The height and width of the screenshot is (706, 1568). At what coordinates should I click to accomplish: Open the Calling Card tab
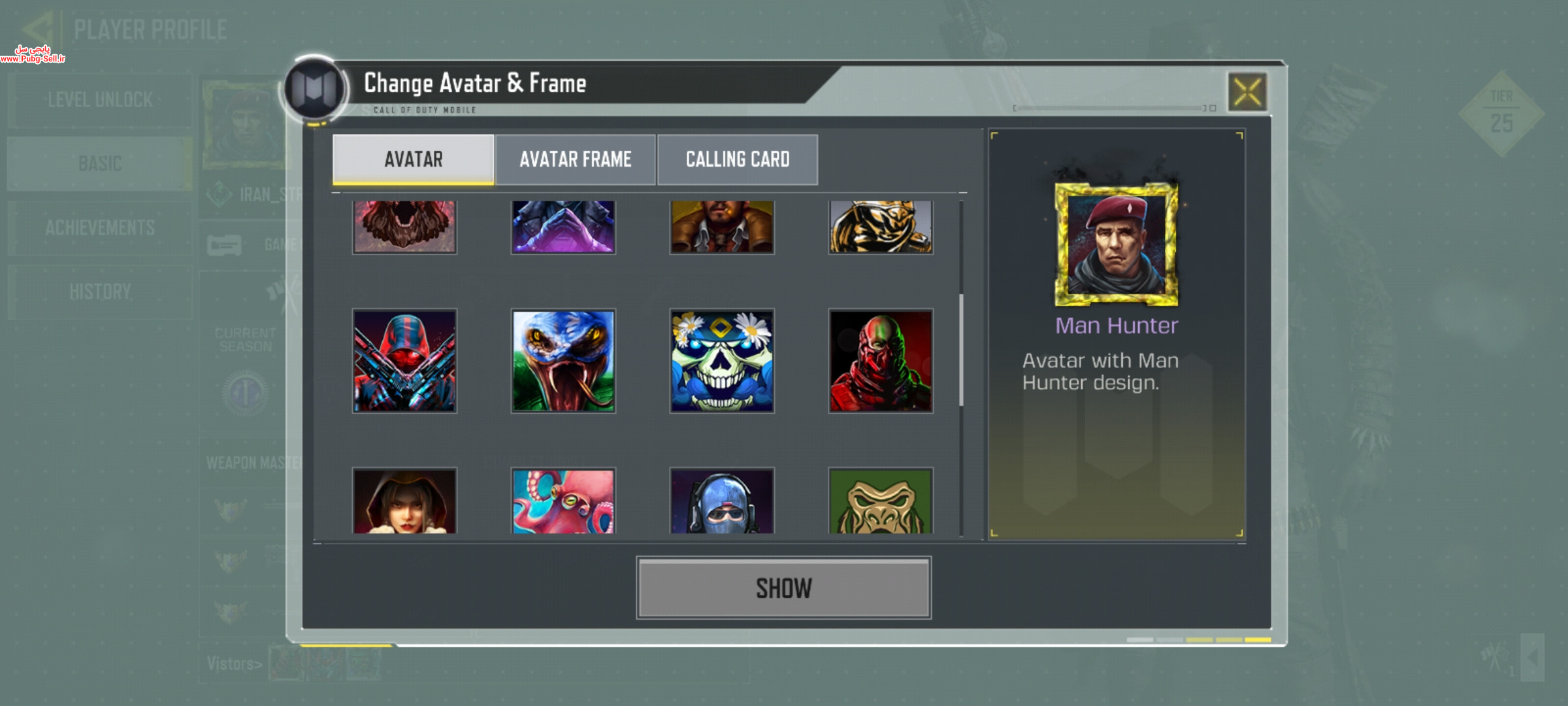coord(738,160)
